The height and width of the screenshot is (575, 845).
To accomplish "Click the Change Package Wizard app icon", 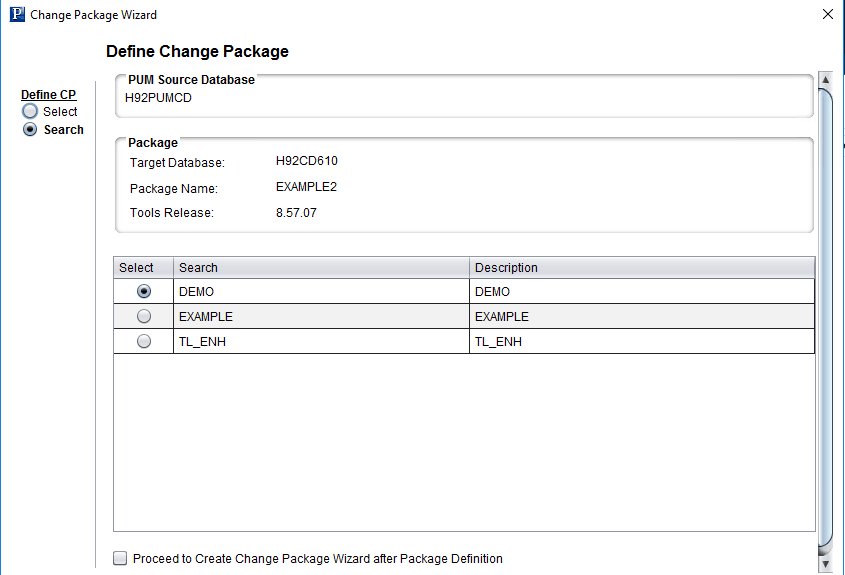I will pyautogui.click(x=17, y=15).
